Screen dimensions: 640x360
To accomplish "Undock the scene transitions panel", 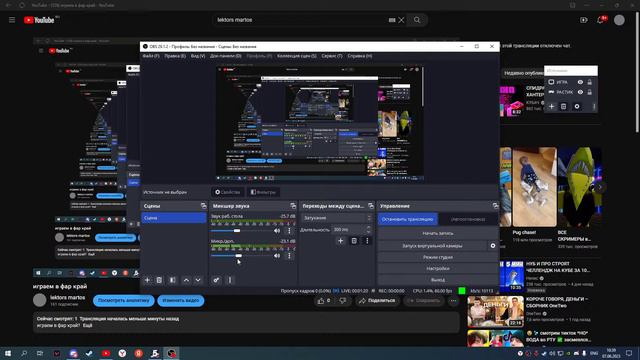I will tap(371, 206).
